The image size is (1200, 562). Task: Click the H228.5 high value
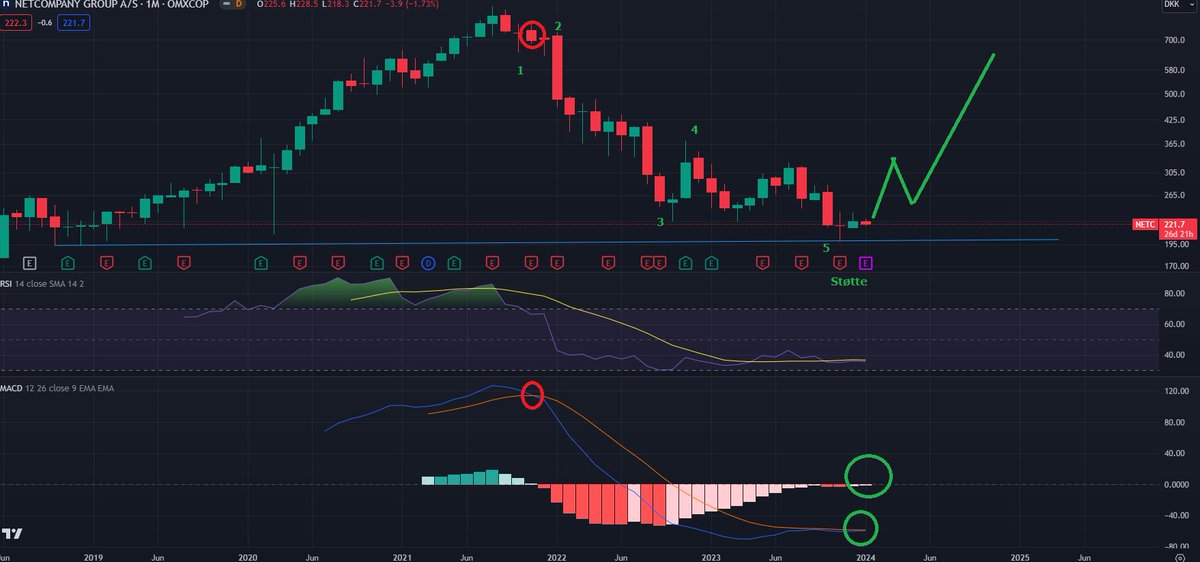(303, 5)
